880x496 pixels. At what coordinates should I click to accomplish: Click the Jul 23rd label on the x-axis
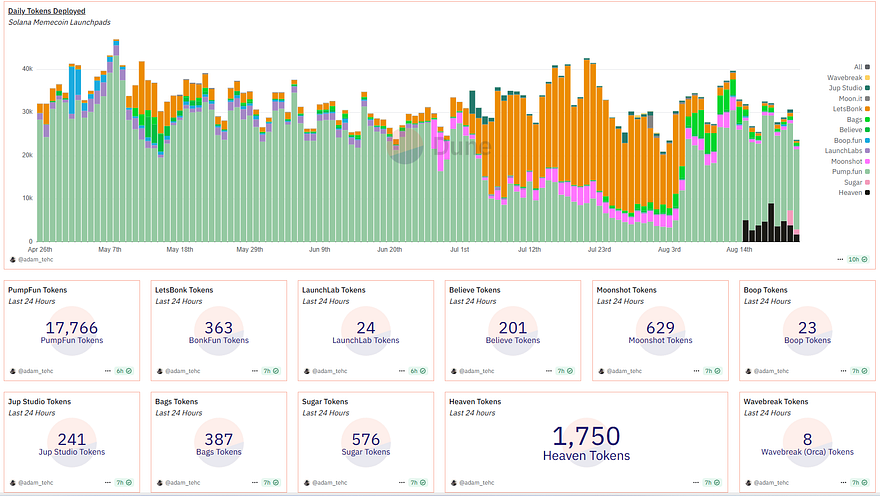(x=599, y=249)
